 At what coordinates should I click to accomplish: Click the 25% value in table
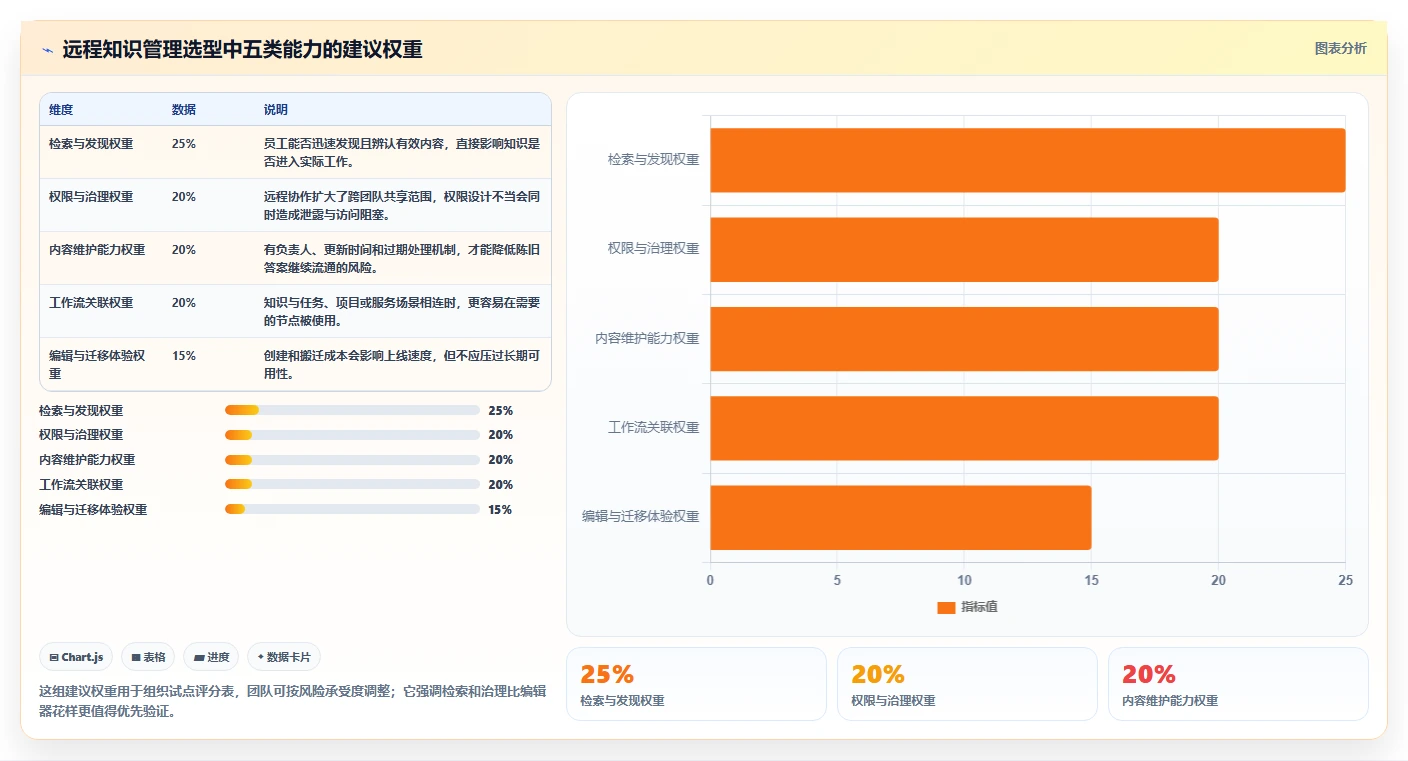click(x=184, y=144)
